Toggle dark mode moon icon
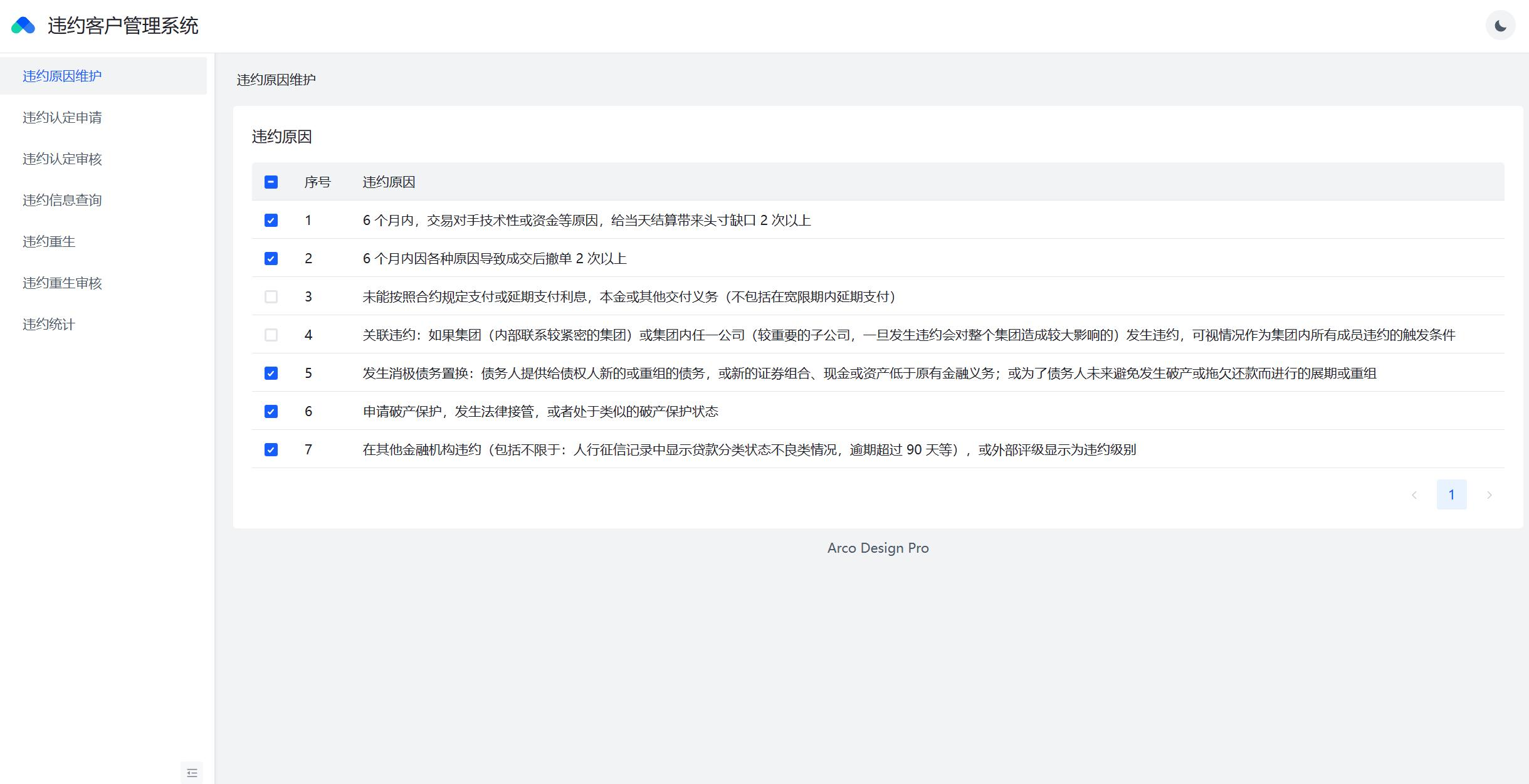The width and height of the screenshot is (1529, 784). tap(1500, 26)
